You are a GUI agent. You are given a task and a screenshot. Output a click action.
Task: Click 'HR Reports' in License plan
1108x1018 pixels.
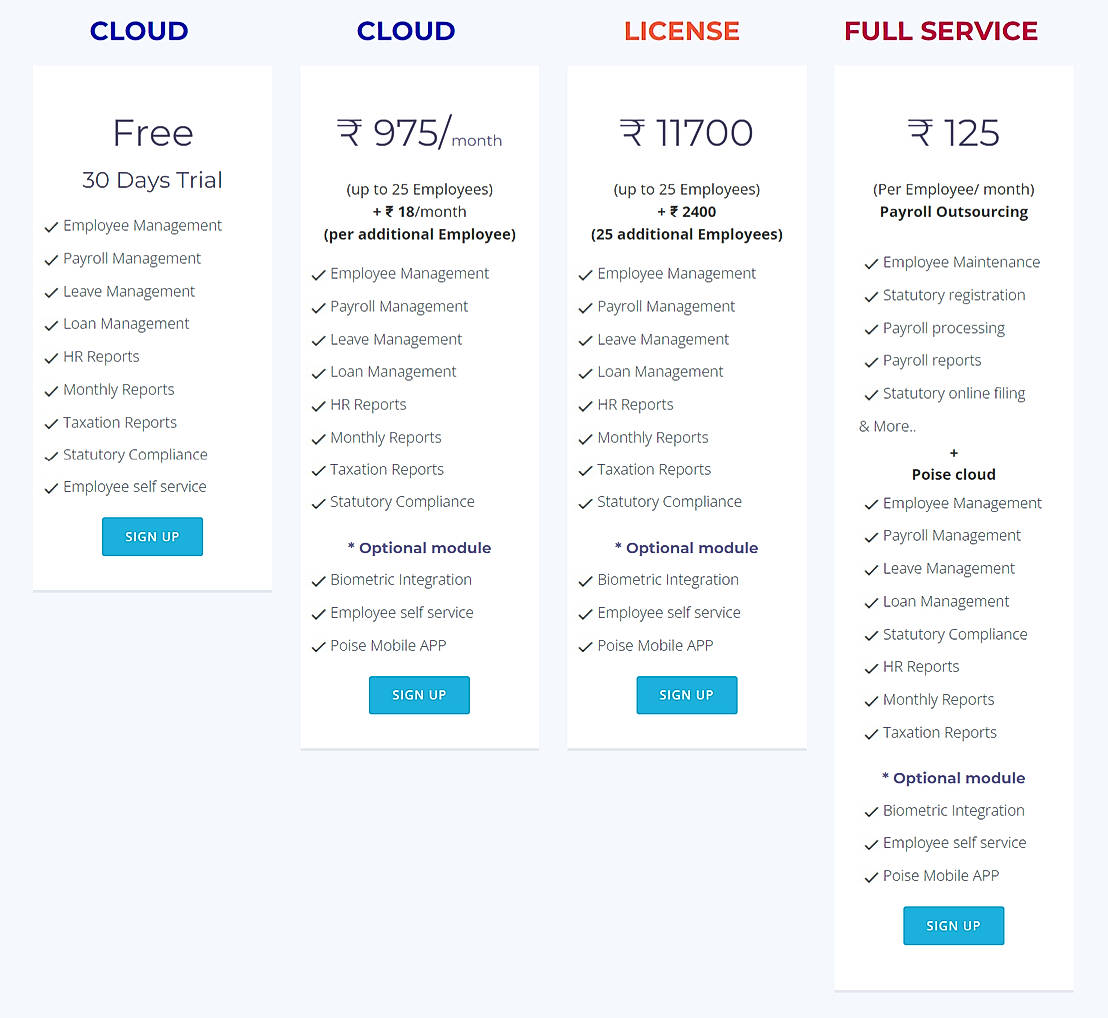pyautogui.click(x=635, y=405)
